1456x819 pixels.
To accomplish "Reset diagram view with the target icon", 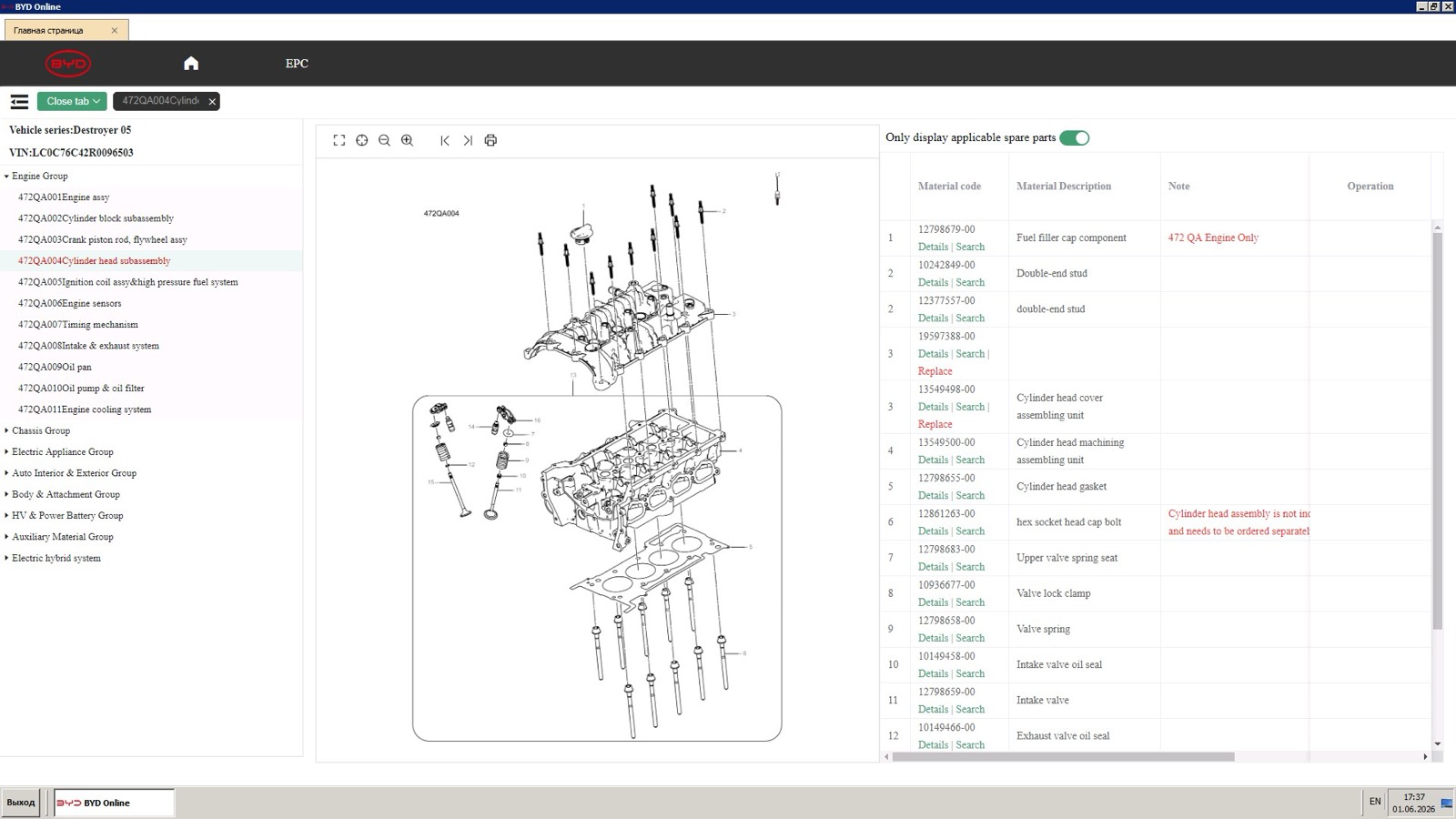I will coord(362,140).
